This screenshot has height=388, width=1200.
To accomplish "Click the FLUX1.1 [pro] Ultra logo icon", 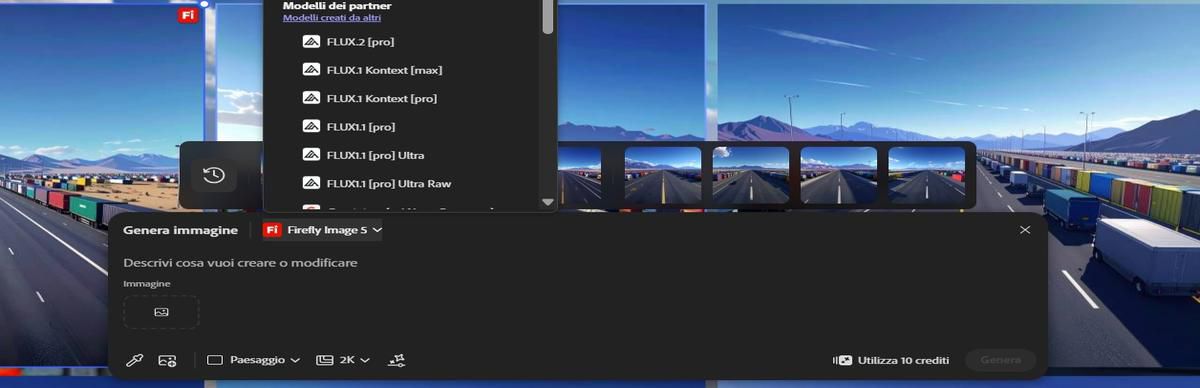I will point(310,155).
